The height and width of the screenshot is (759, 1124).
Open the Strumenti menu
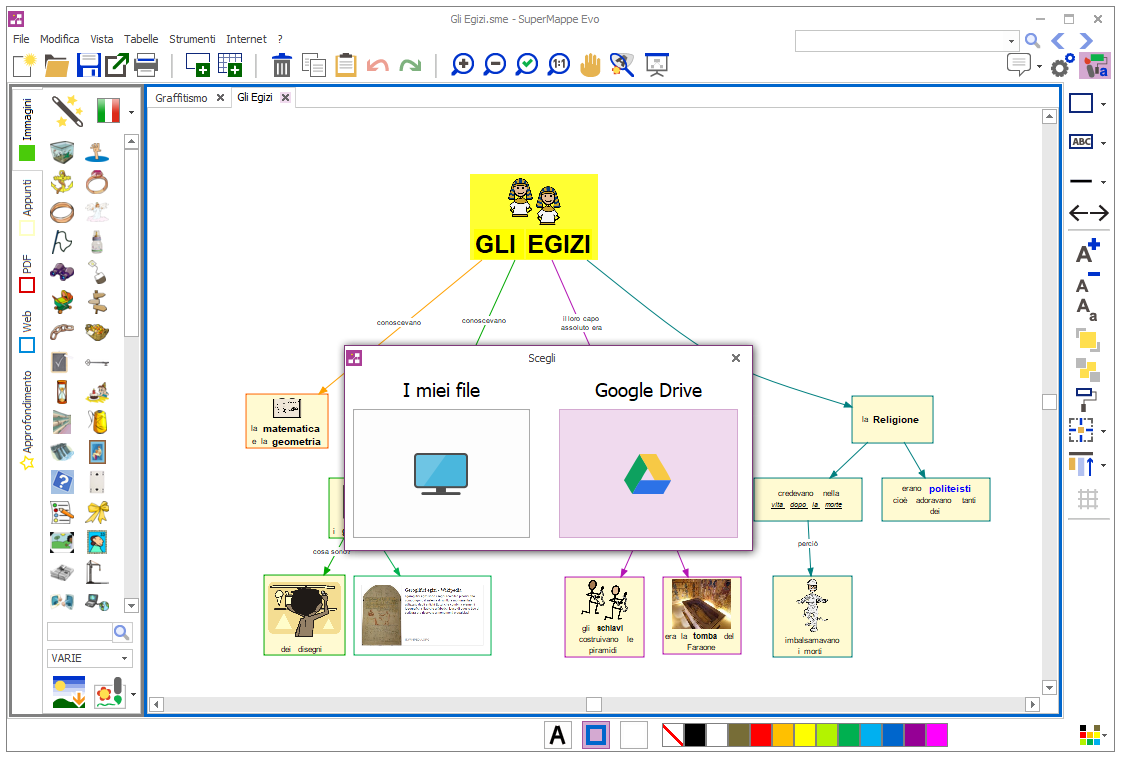[x=192, y=39]
